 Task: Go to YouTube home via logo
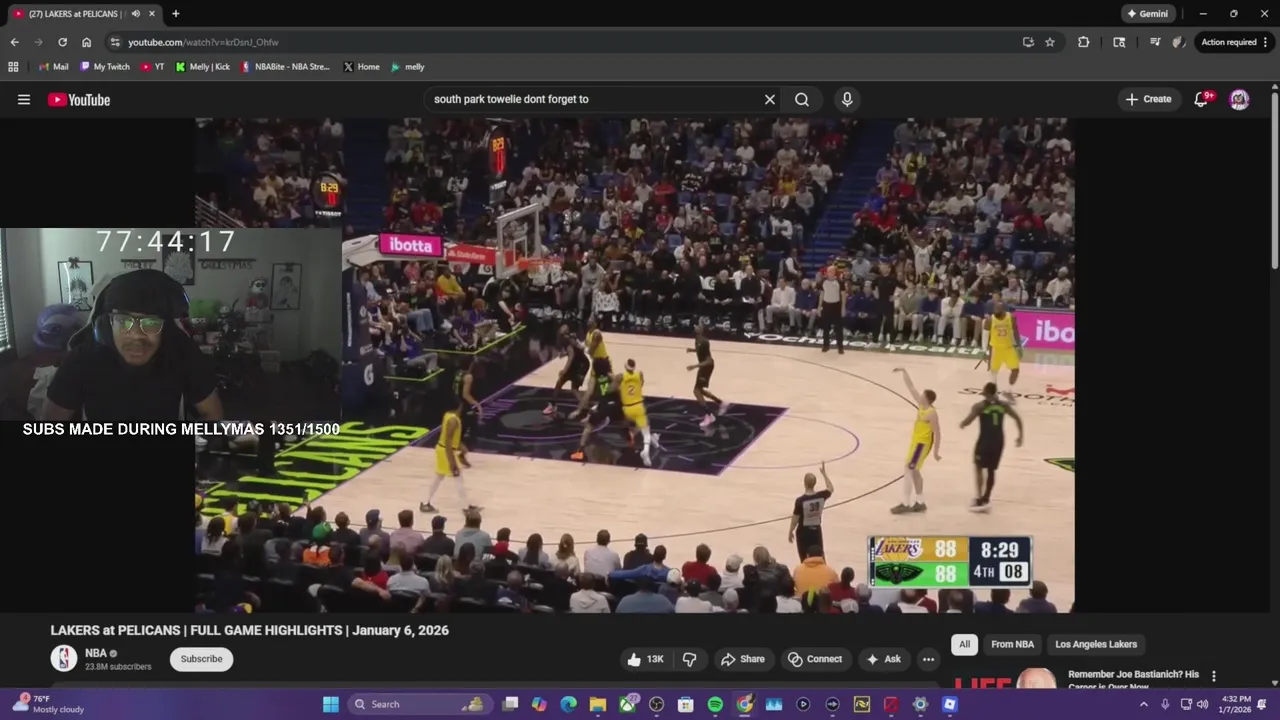[x=79, y=99]
